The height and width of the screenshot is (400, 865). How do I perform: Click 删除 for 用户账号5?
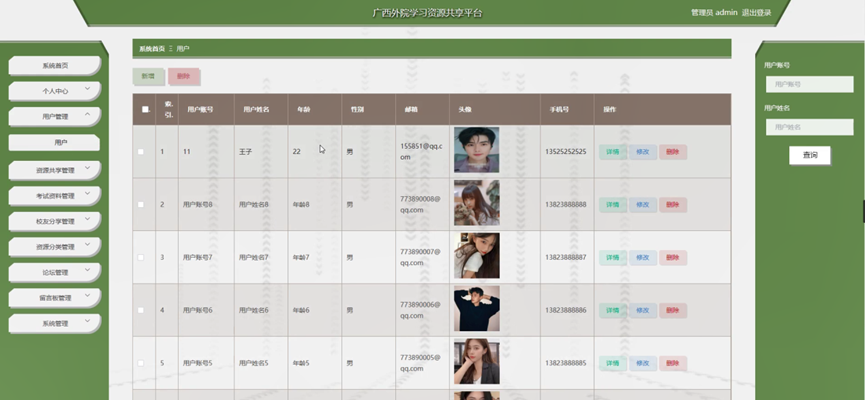(x=672, y=364)
